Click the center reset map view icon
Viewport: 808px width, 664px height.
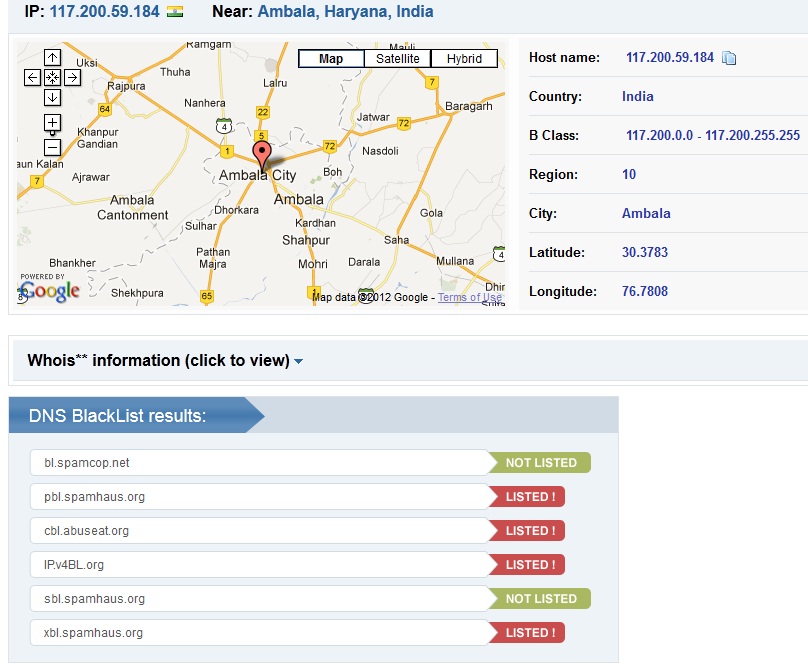pyautogui.click(x=53, y=77)
